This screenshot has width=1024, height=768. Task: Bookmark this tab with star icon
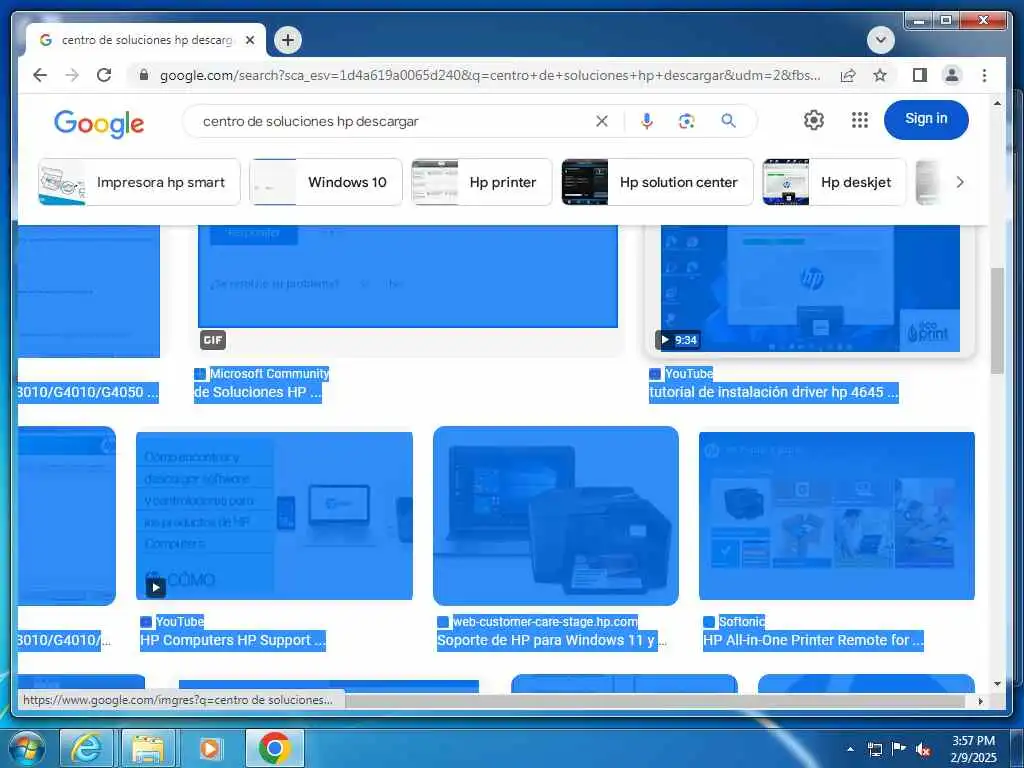tap(880, 75)
